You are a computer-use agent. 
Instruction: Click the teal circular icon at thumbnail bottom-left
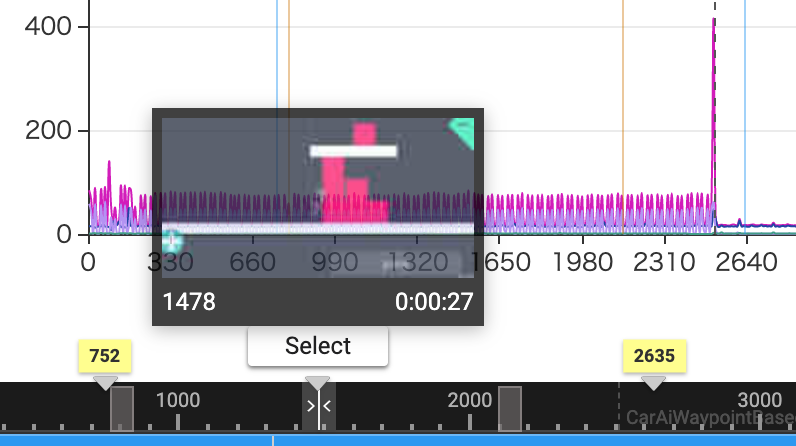[173, 241]
